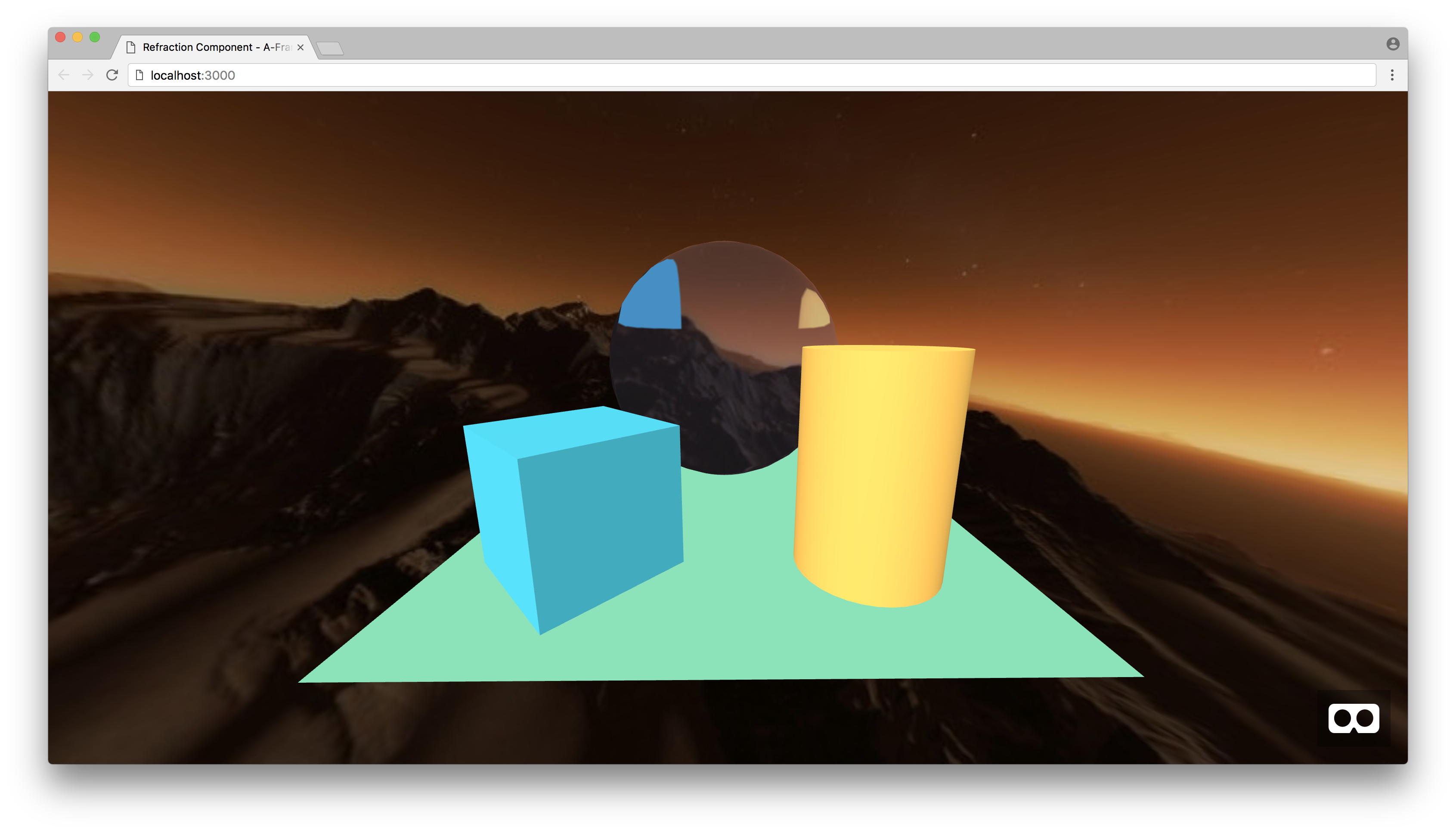
Task: Open the Chrome profile icon
Action: 1393,44
